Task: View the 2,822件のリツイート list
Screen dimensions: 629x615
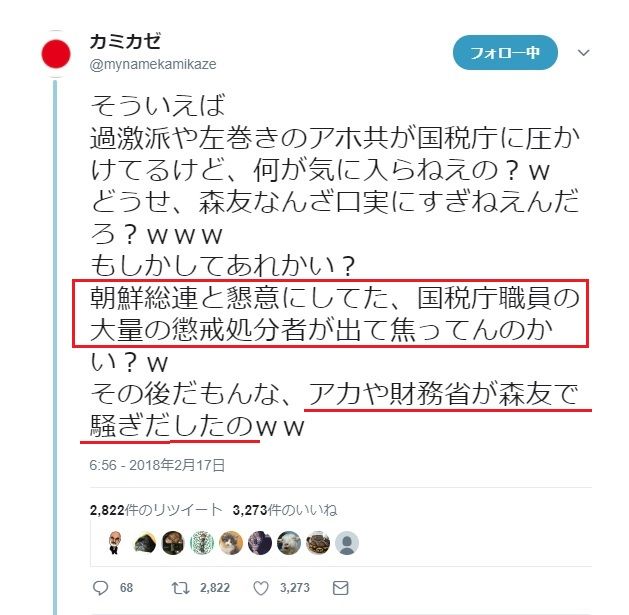Action: pyautogui.click(x=156, y=510)
